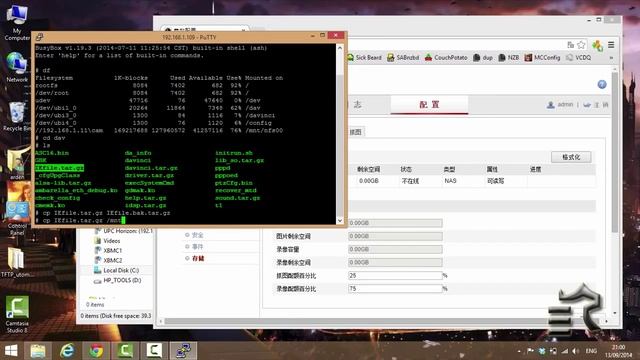The height and width of the screenshot is (360, 640).
Task: Open the Windows Start button
Action: tap(11, 350)
